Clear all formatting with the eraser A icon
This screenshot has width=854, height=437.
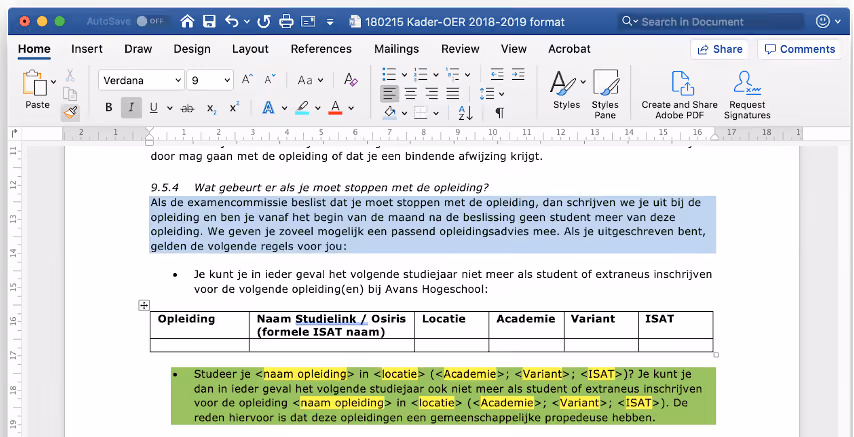click(x=351, y=80)
